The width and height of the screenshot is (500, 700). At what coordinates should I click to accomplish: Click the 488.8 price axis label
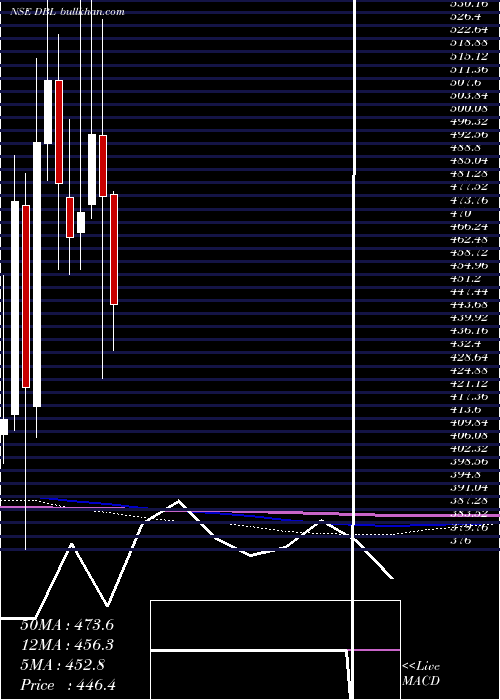[467, 148]
